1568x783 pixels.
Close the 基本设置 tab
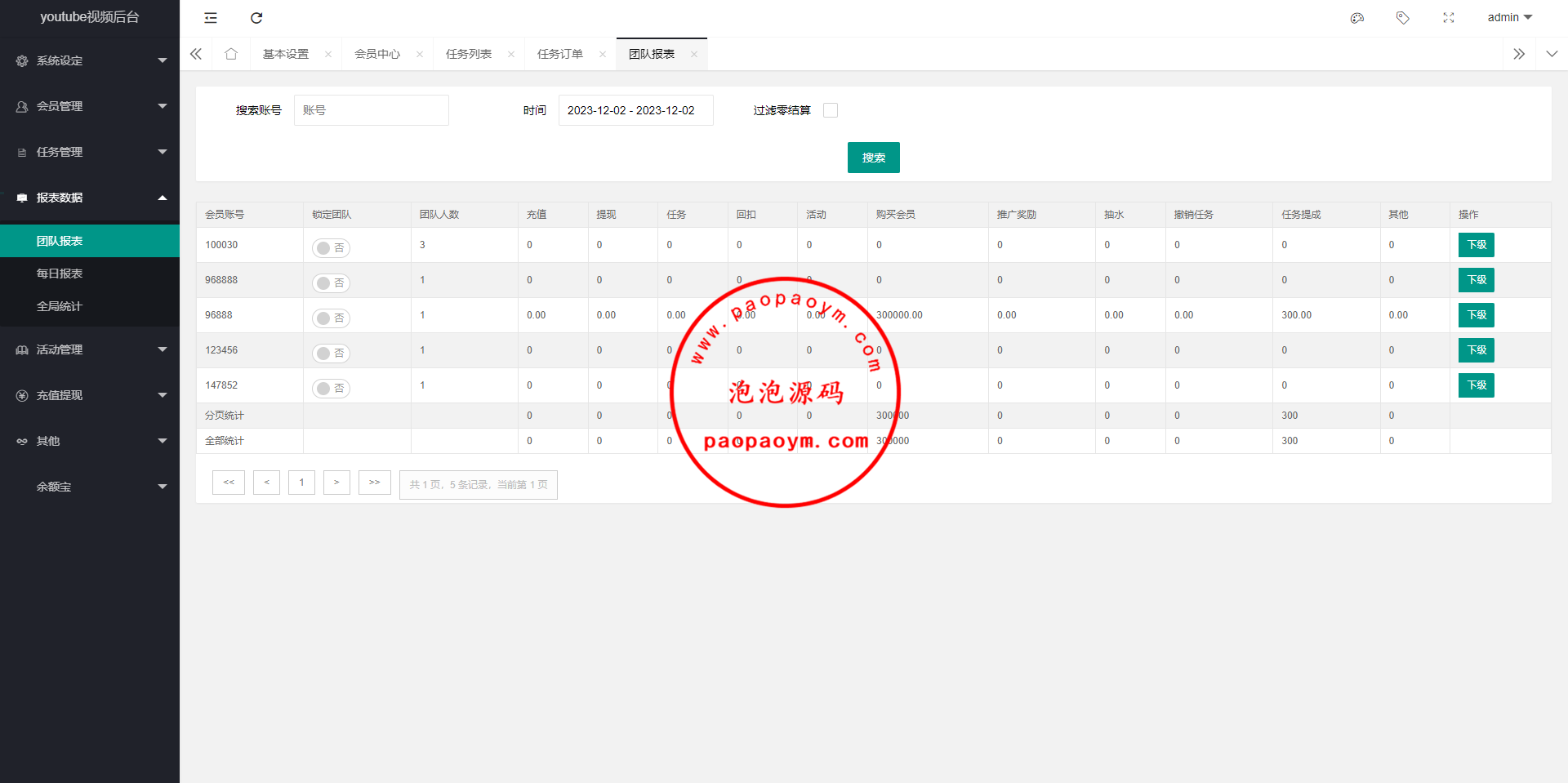[x=328, y=55]
